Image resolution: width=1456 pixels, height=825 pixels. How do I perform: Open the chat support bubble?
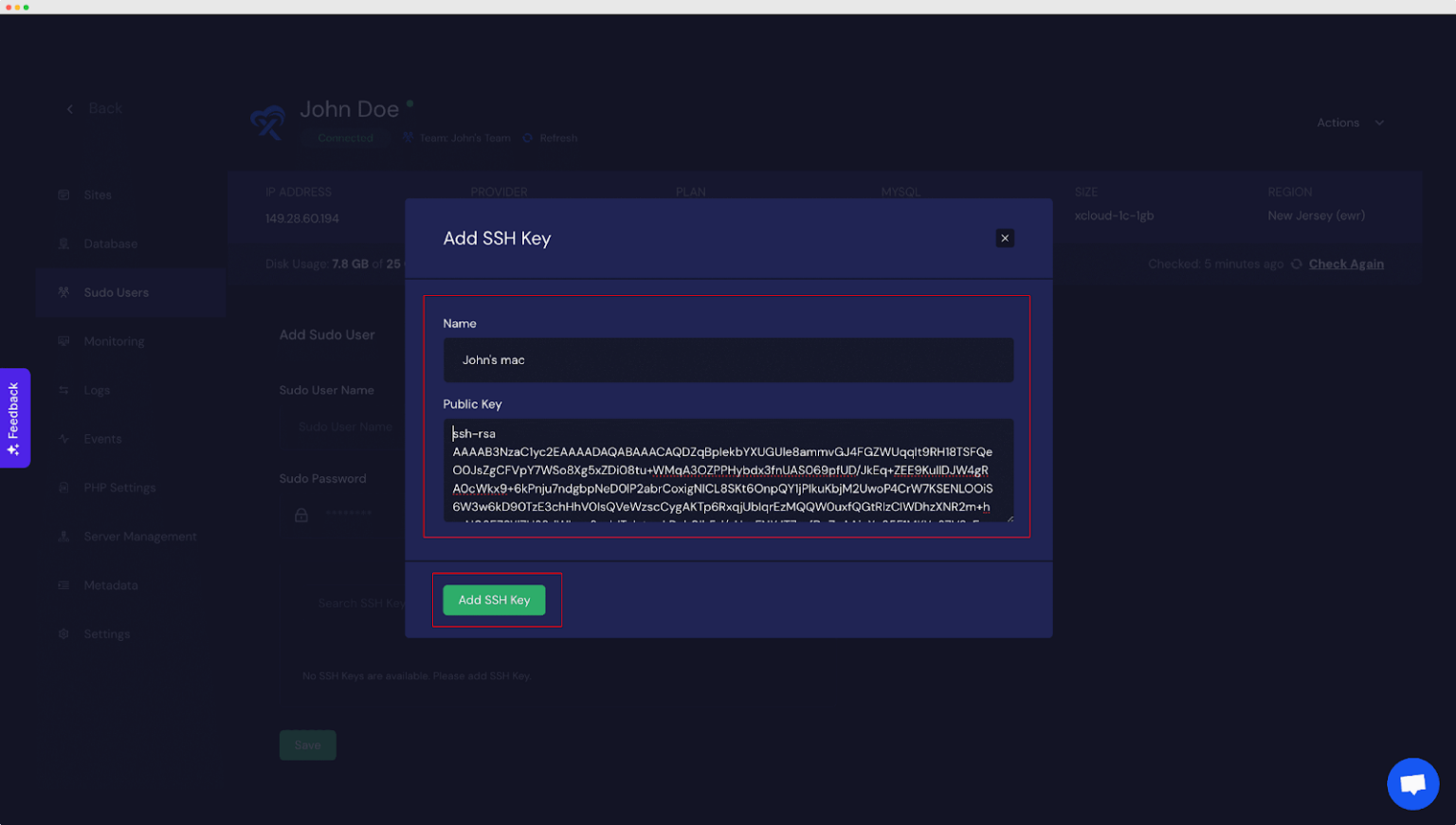point(1412,784)
